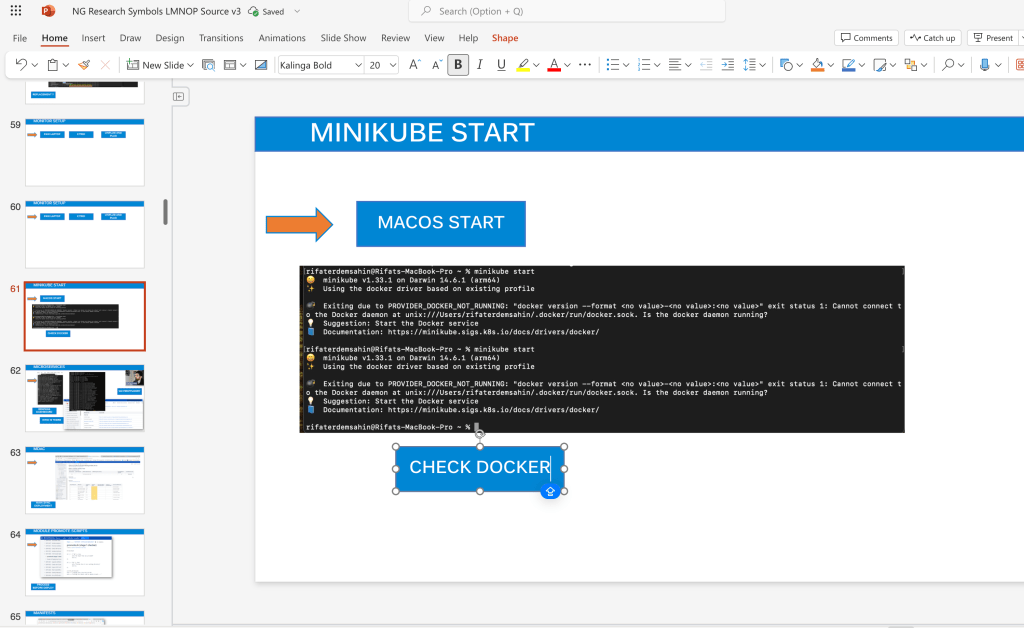1024x628 pixels.
Task: Switch to the Design tab
Action: 170,38
